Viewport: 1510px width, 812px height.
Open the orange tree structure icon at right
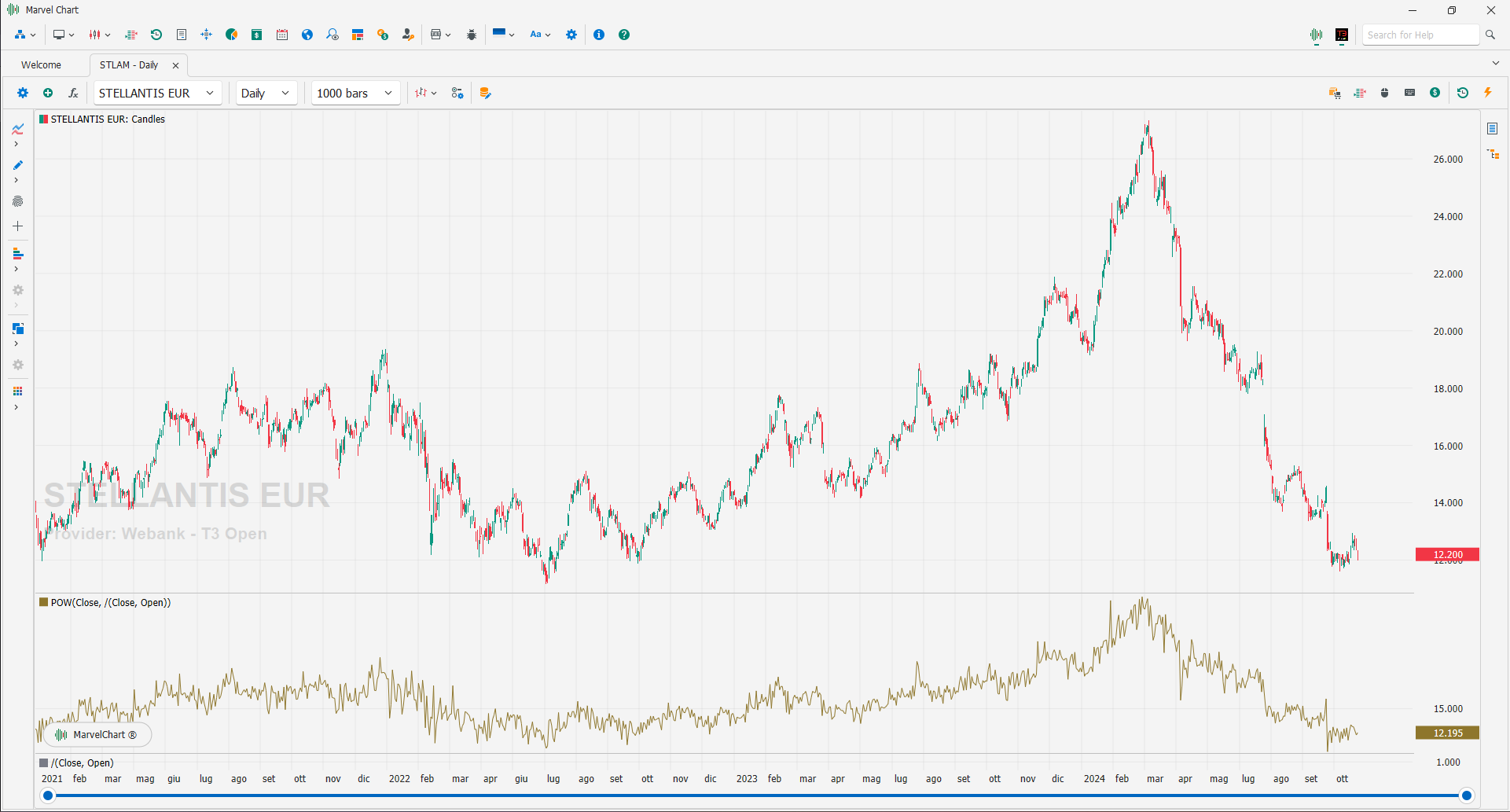(1493, 154)
